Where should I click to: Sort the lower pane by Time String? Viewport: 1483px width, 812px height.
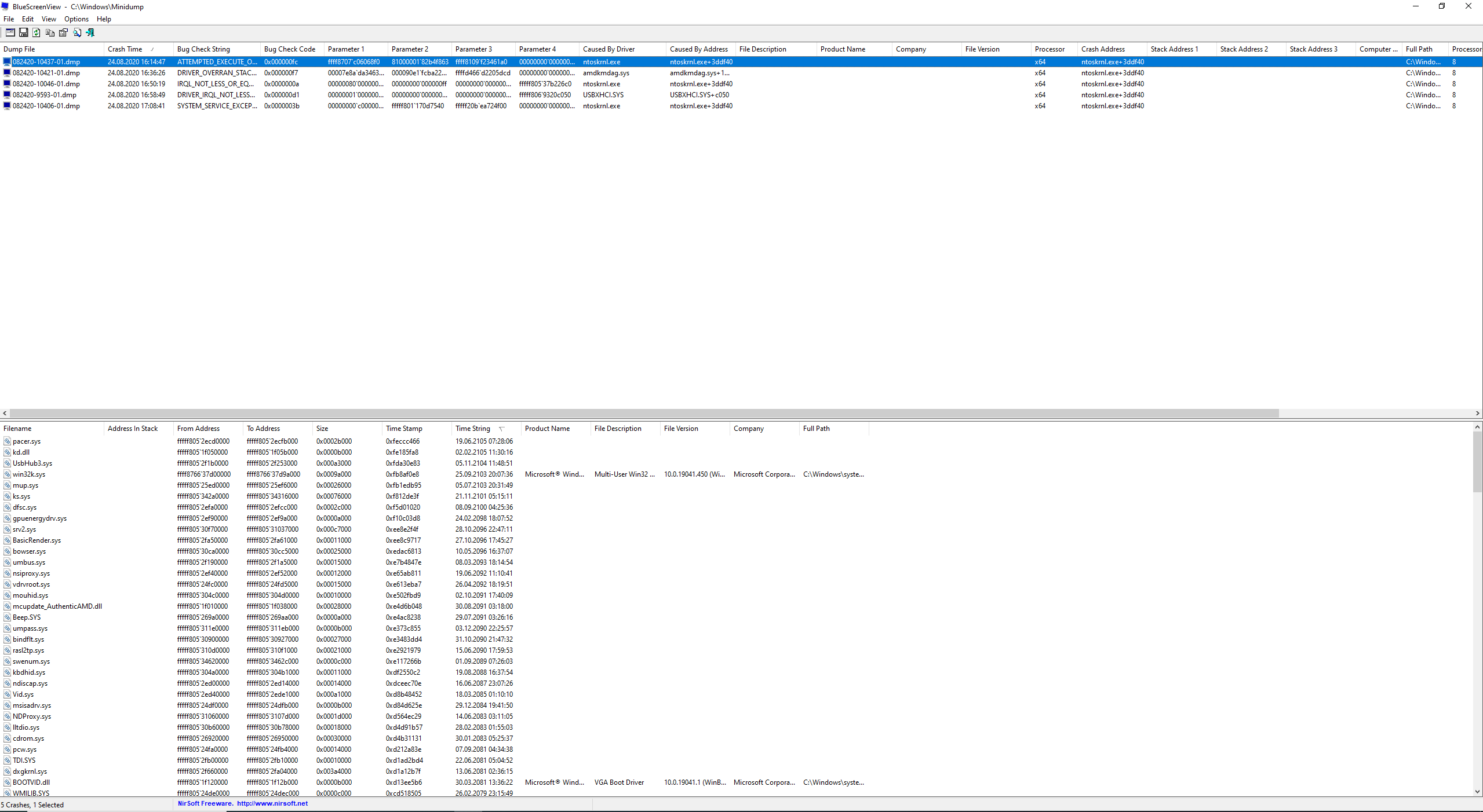(487, 429)
